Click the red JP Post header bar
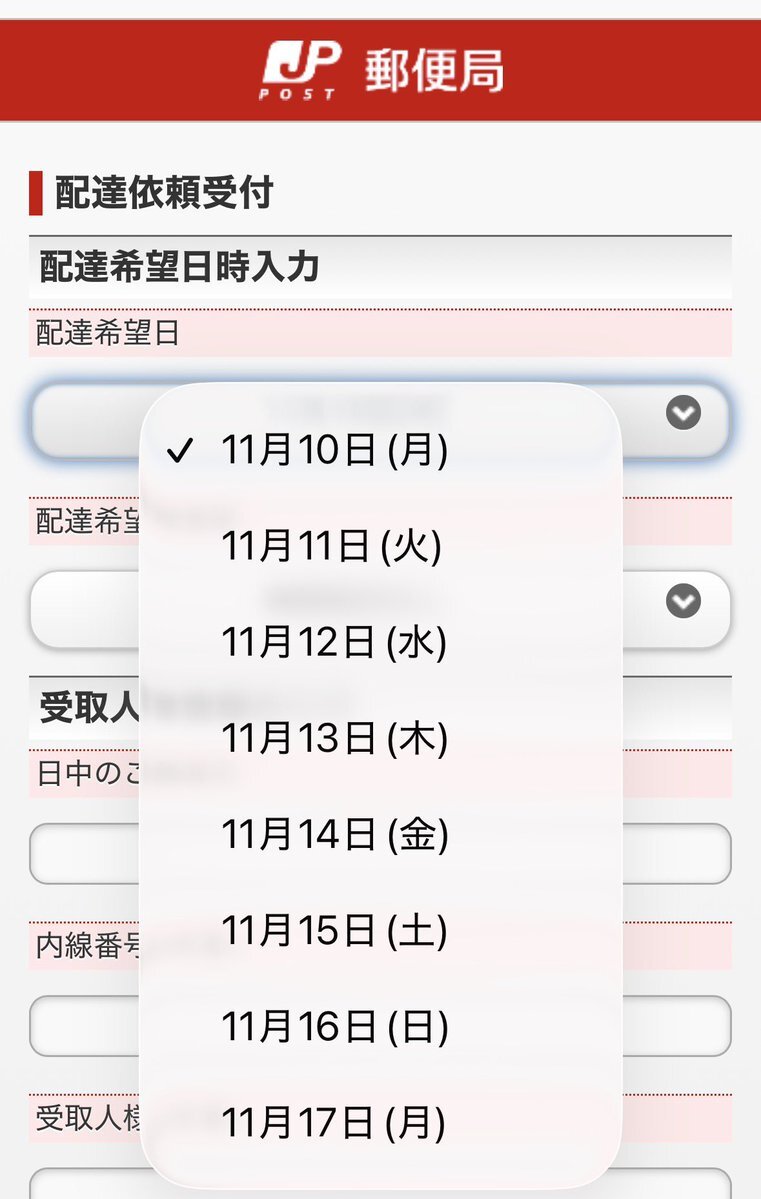Screen dimensions: 761x1199 (640, 70)
